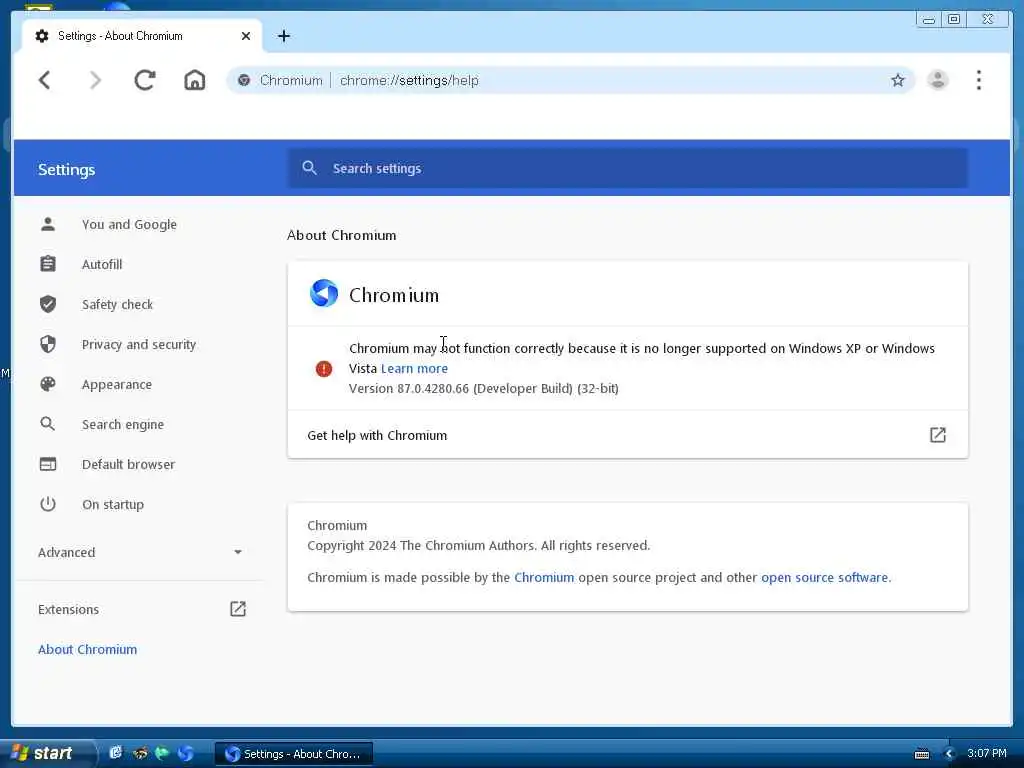
Task: Expand hidden system tray icons arrow
Action: click(950, 754)
